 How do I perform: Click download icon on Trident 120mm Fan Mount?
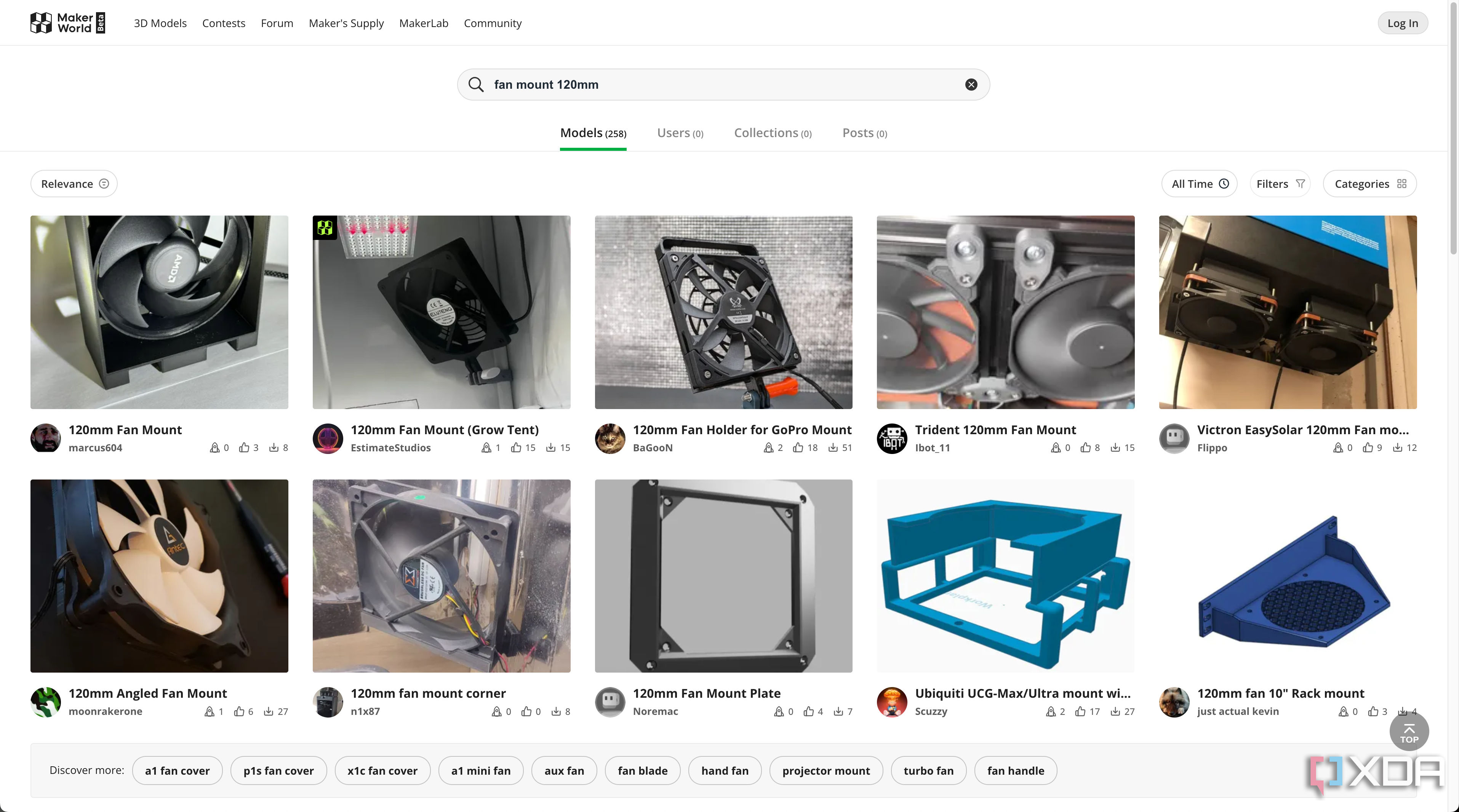1115,448
